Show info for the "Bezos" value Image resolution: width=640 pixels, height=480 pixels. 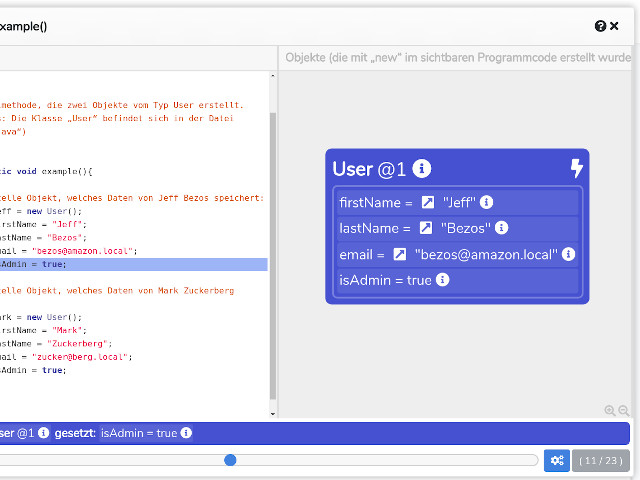501,228
